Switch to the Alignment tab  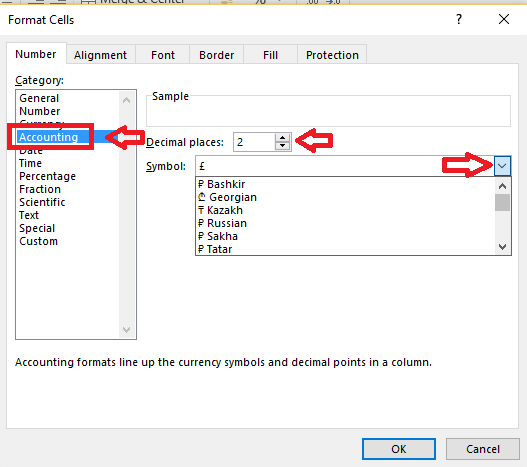(x=100, y=55)
